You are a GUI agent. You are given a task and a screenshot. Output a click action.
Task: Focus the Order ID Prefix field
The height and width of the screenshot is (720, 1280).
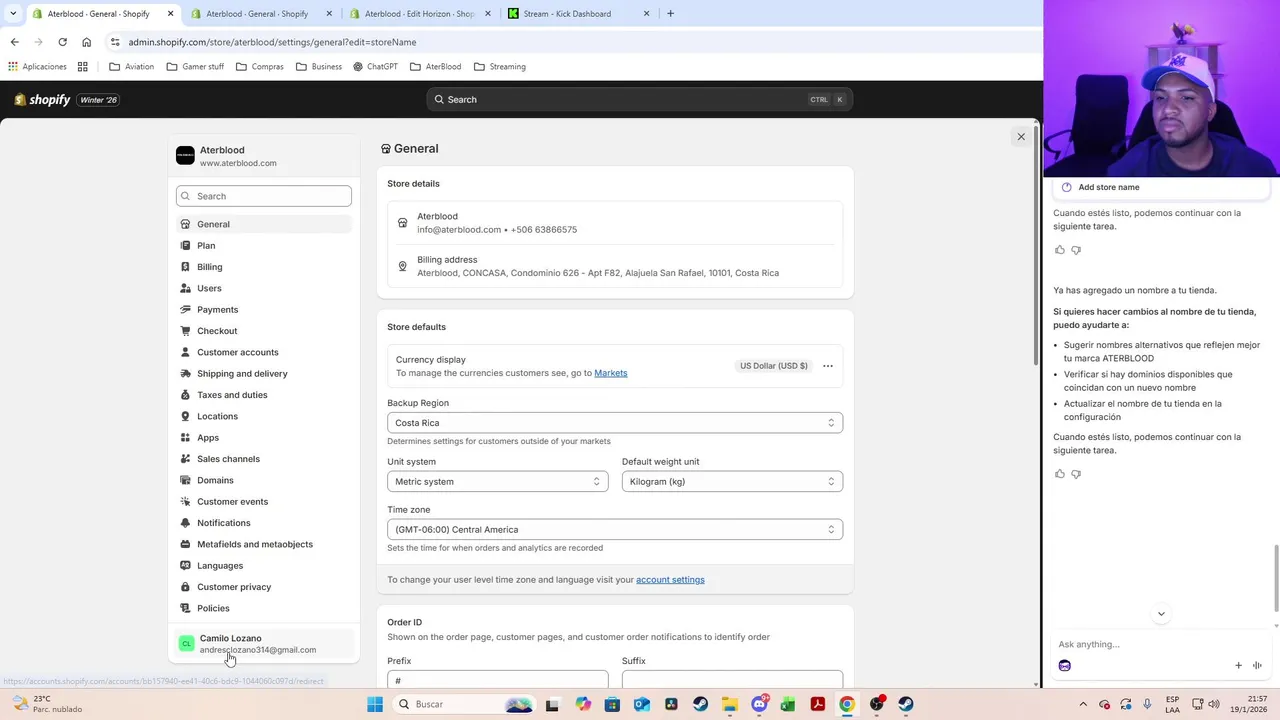(497, 680)
